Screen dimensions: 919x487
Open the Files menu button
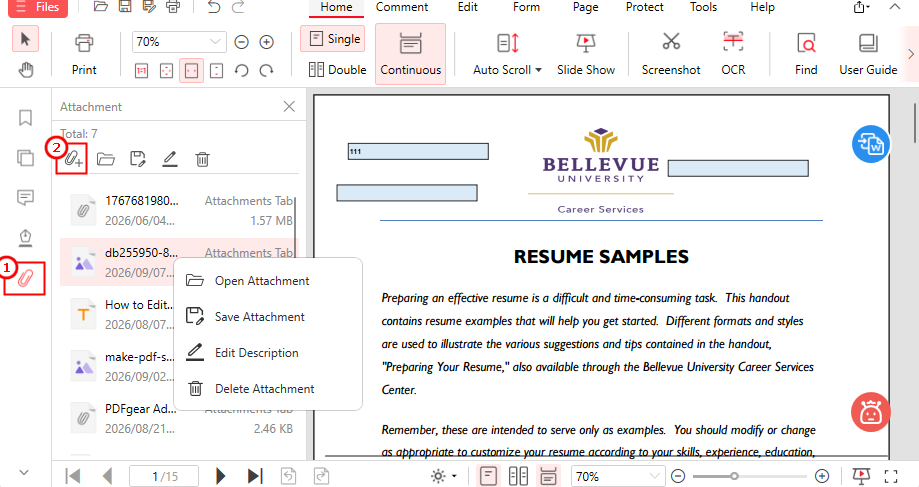tap(39, 7)
